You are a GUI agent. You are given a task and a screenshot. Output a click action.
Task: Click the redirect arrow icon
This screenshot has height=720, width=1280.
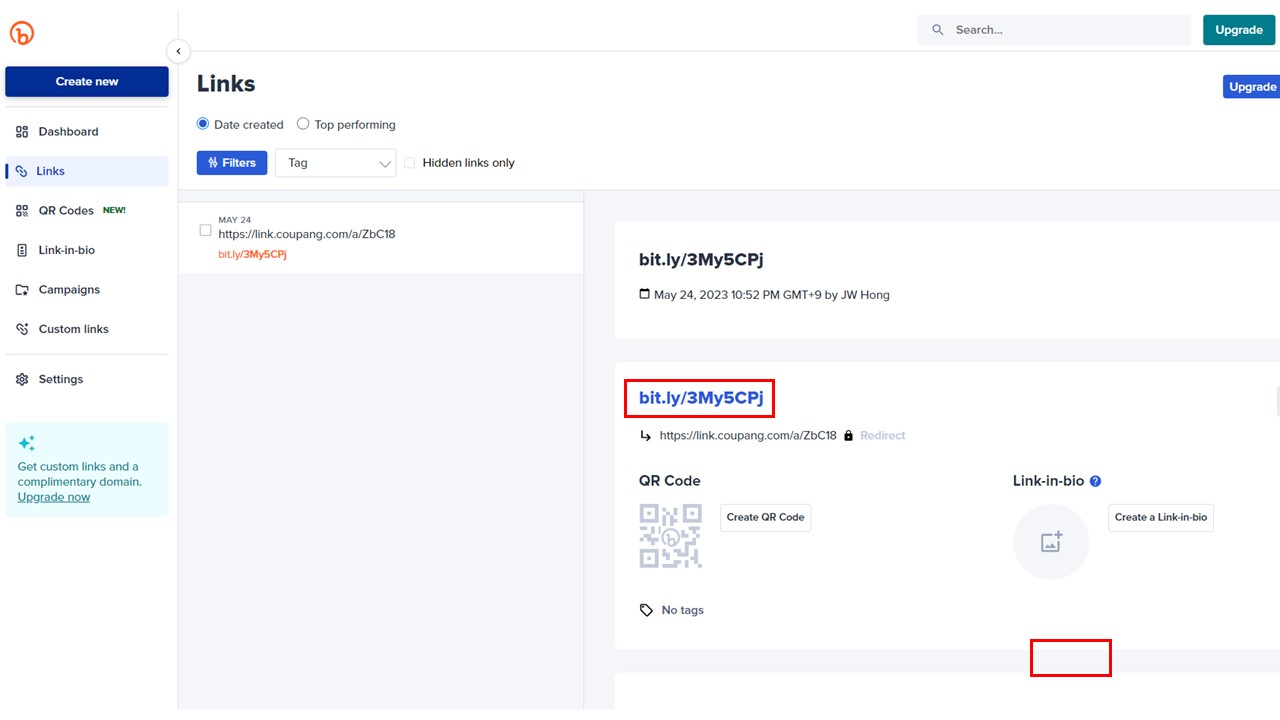[x=645, y=436]
